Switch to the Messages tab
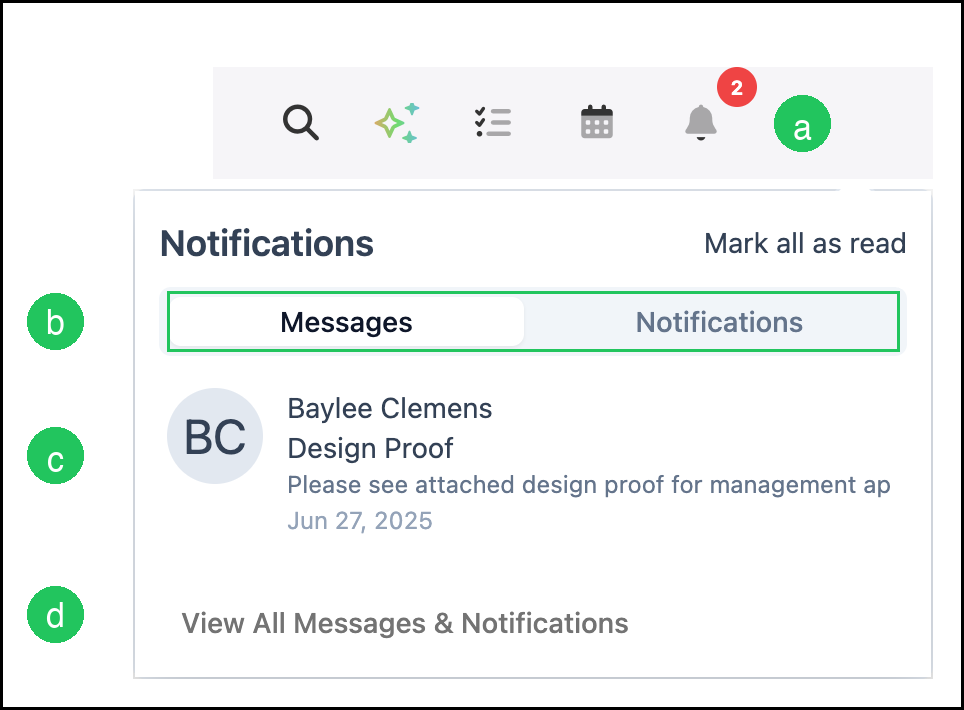This screenshot has width=964, height=710. click(x=347, y=322)
